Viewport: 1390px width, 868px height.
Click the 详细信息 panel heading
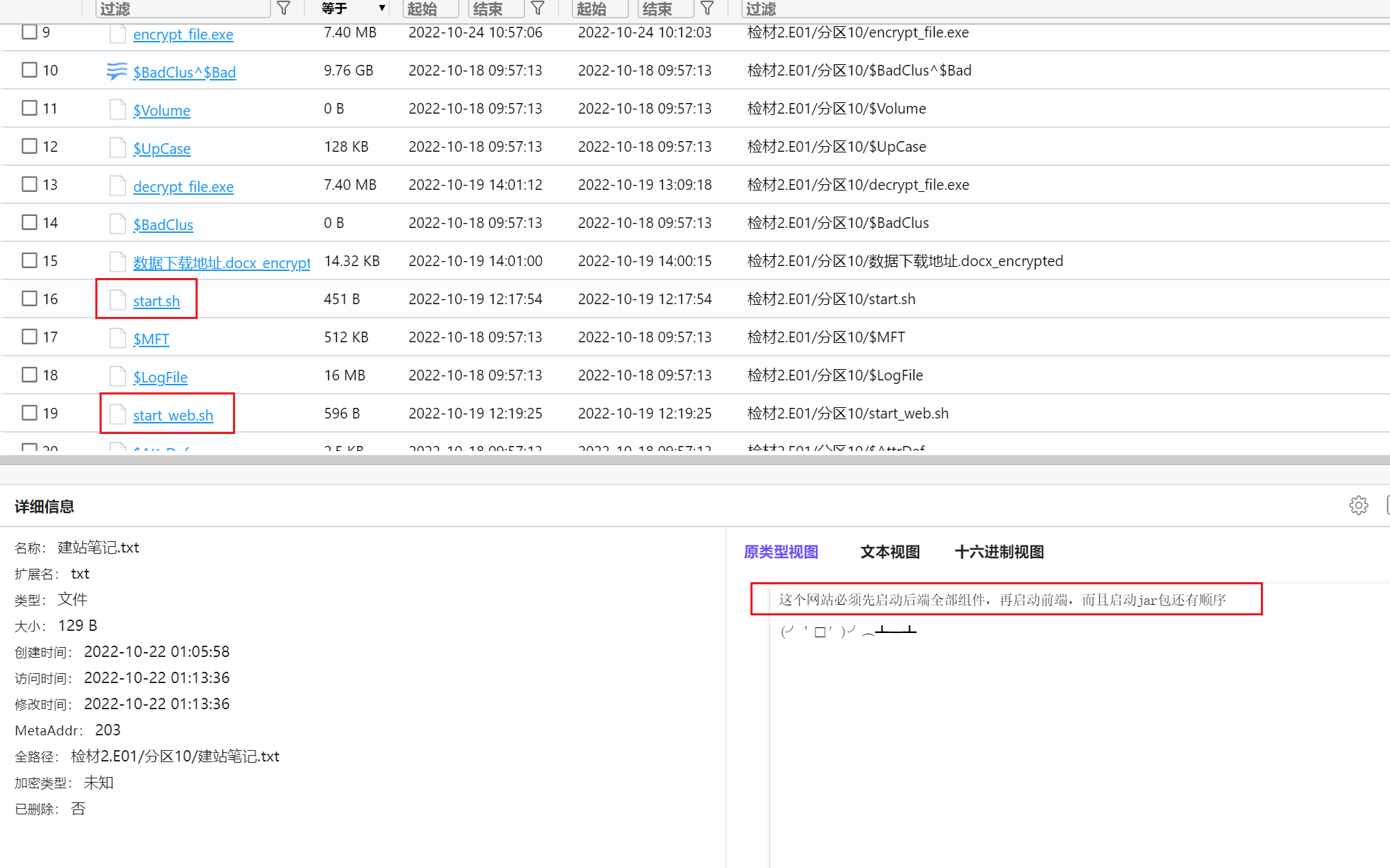(44, 506)
